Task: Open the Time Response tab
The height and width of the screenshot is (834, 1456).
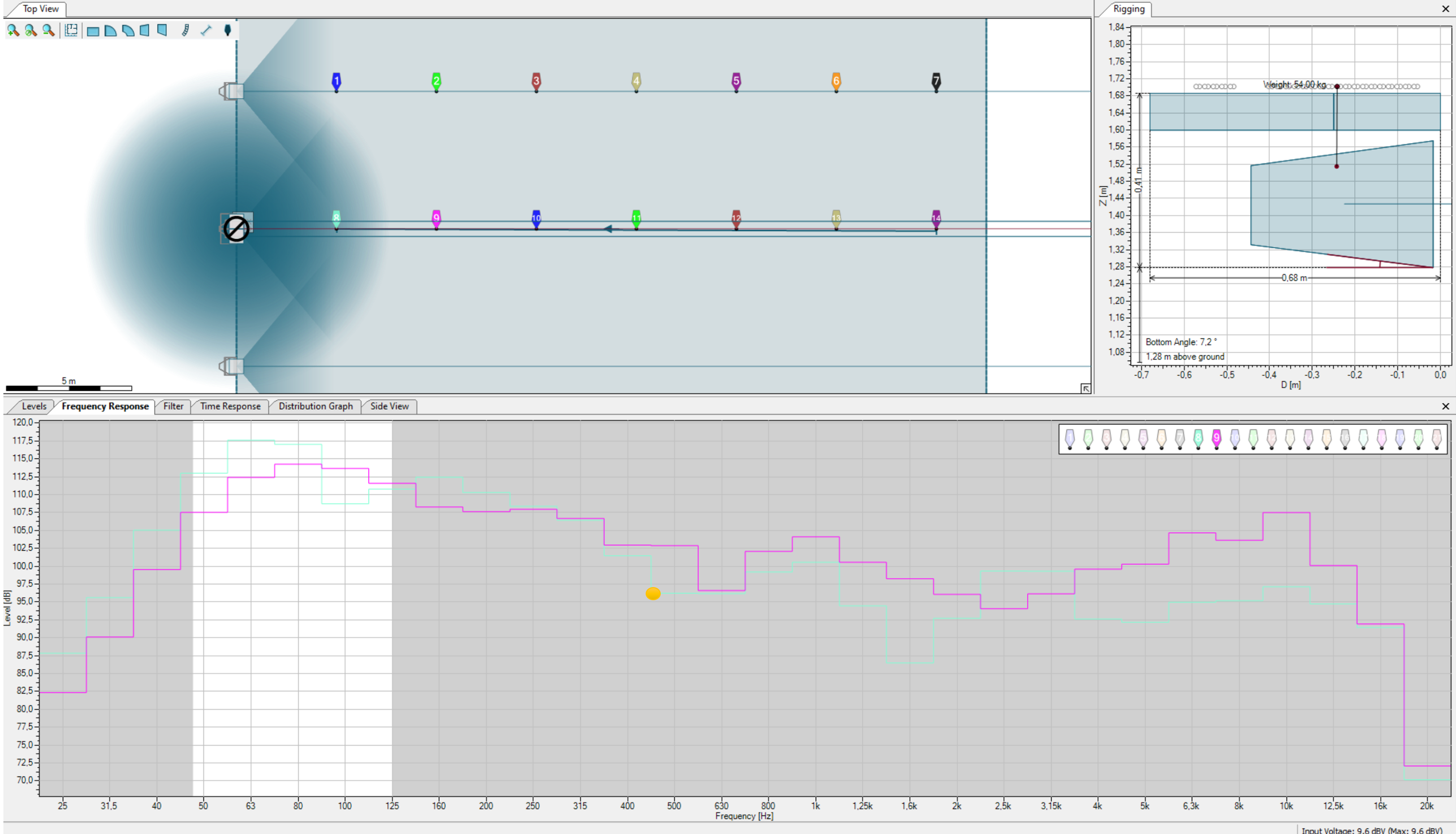Action: pos(230,406)
